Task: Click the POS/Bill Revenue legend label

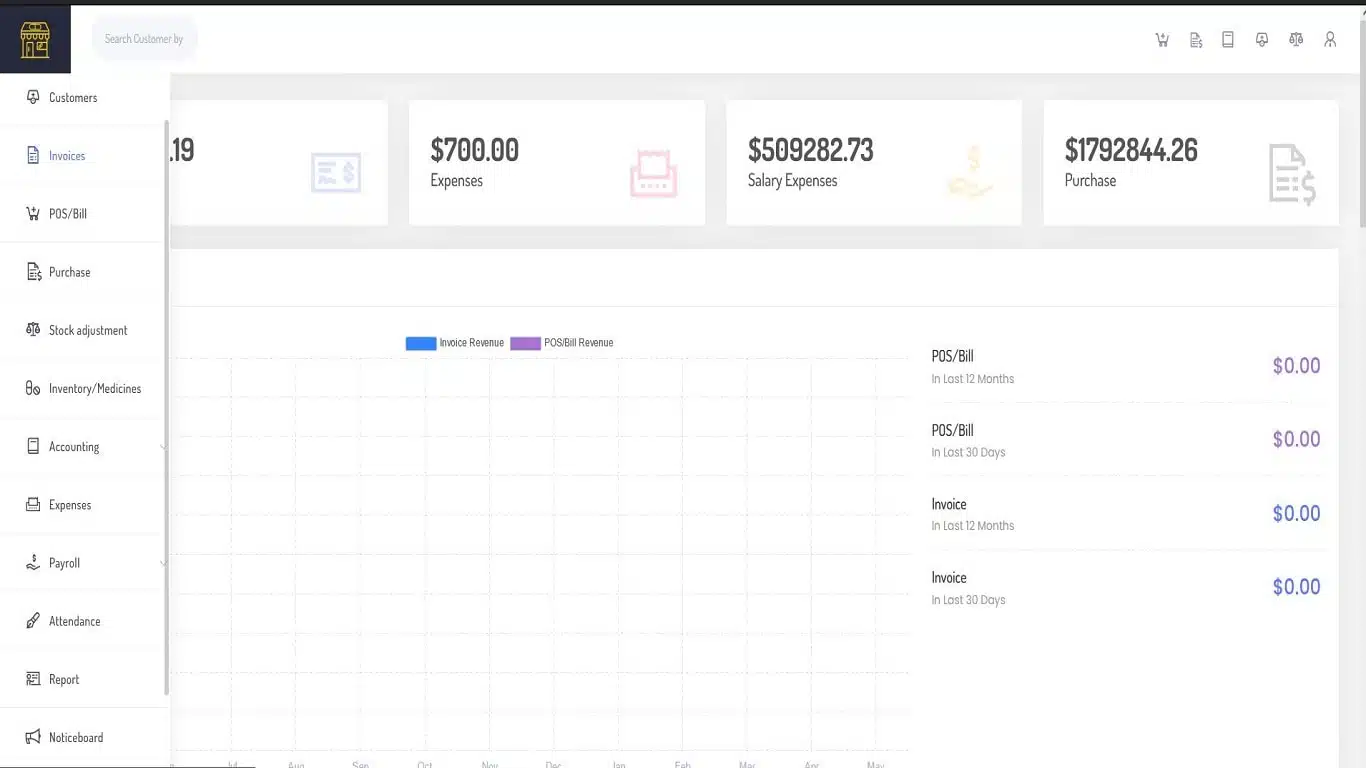Action: pyautogui.click(x=579, y=343)
